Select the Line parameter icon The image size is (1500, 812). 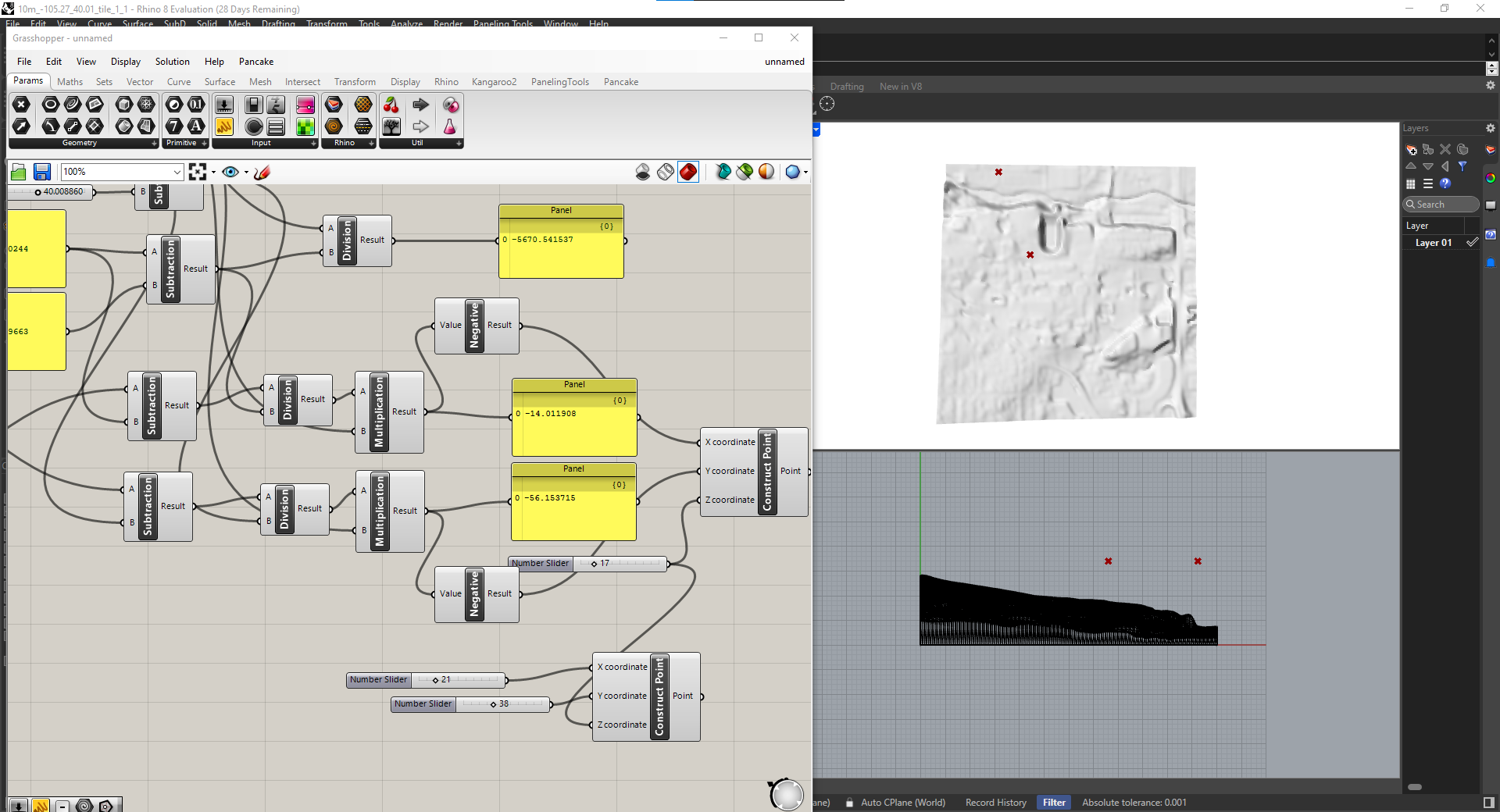pos(73,126)
